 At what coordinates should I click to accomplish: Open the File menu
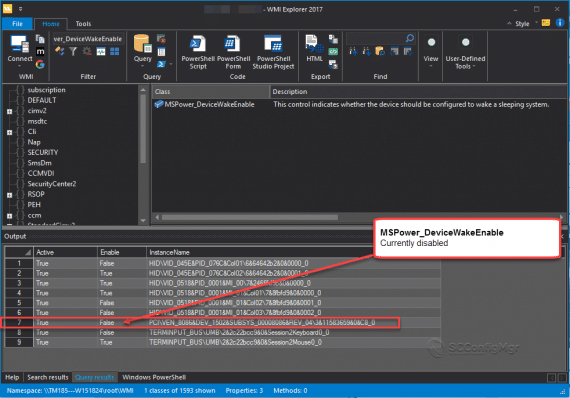tap(17, 24)
